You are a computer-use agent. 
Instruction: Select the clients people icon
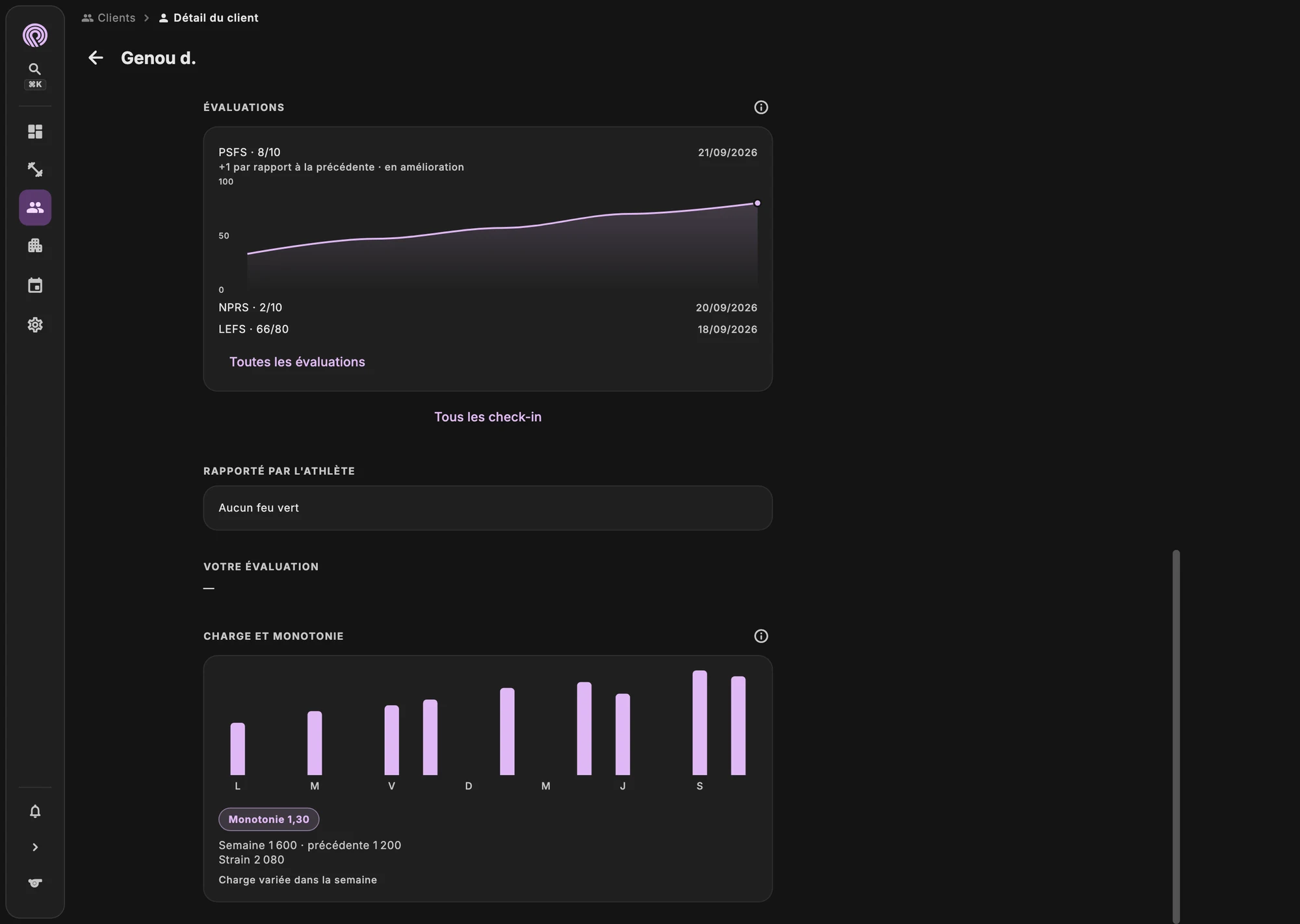(35, 207)
